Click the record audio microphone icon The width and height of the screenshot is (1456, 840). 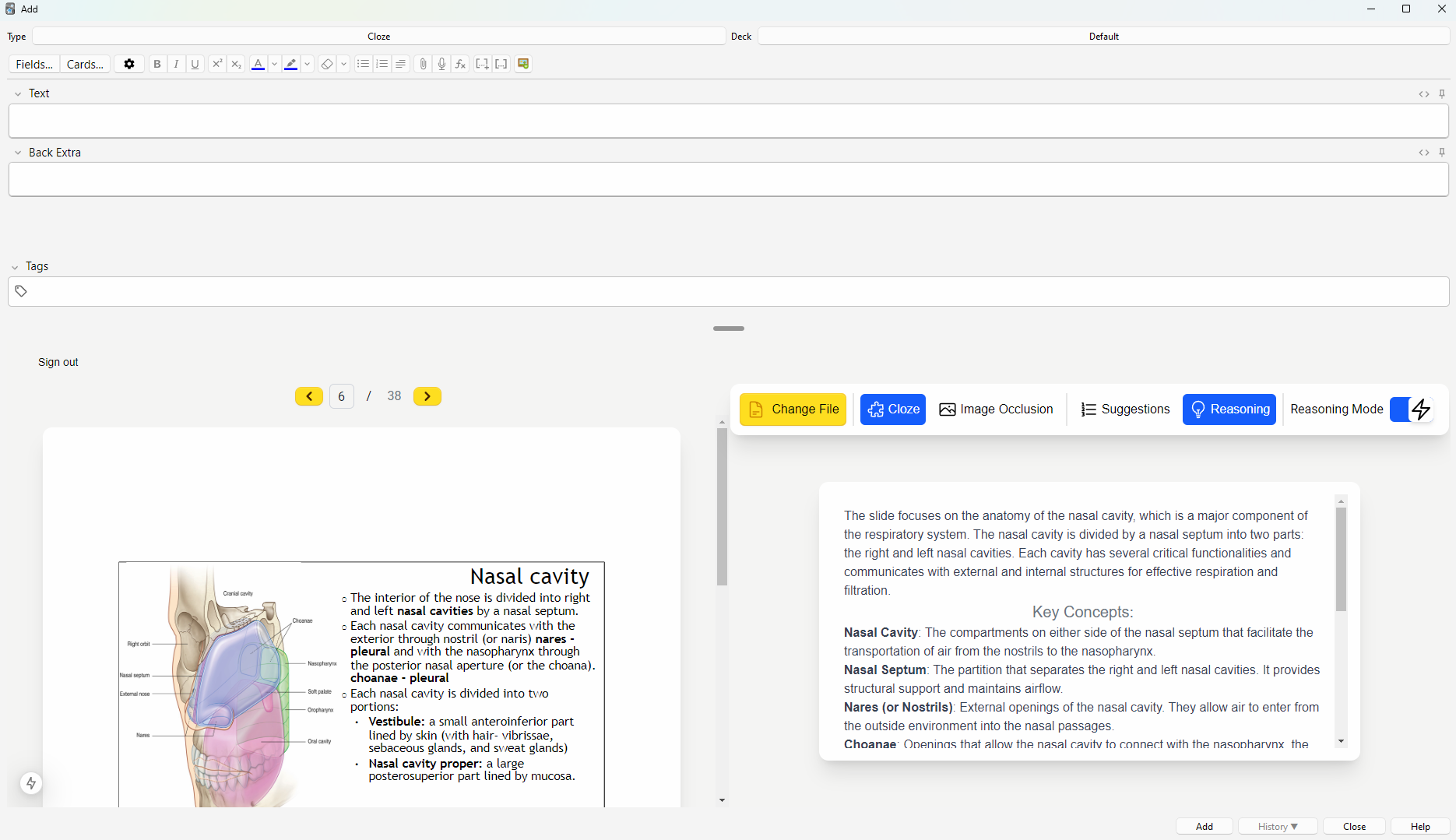point(441,64)
